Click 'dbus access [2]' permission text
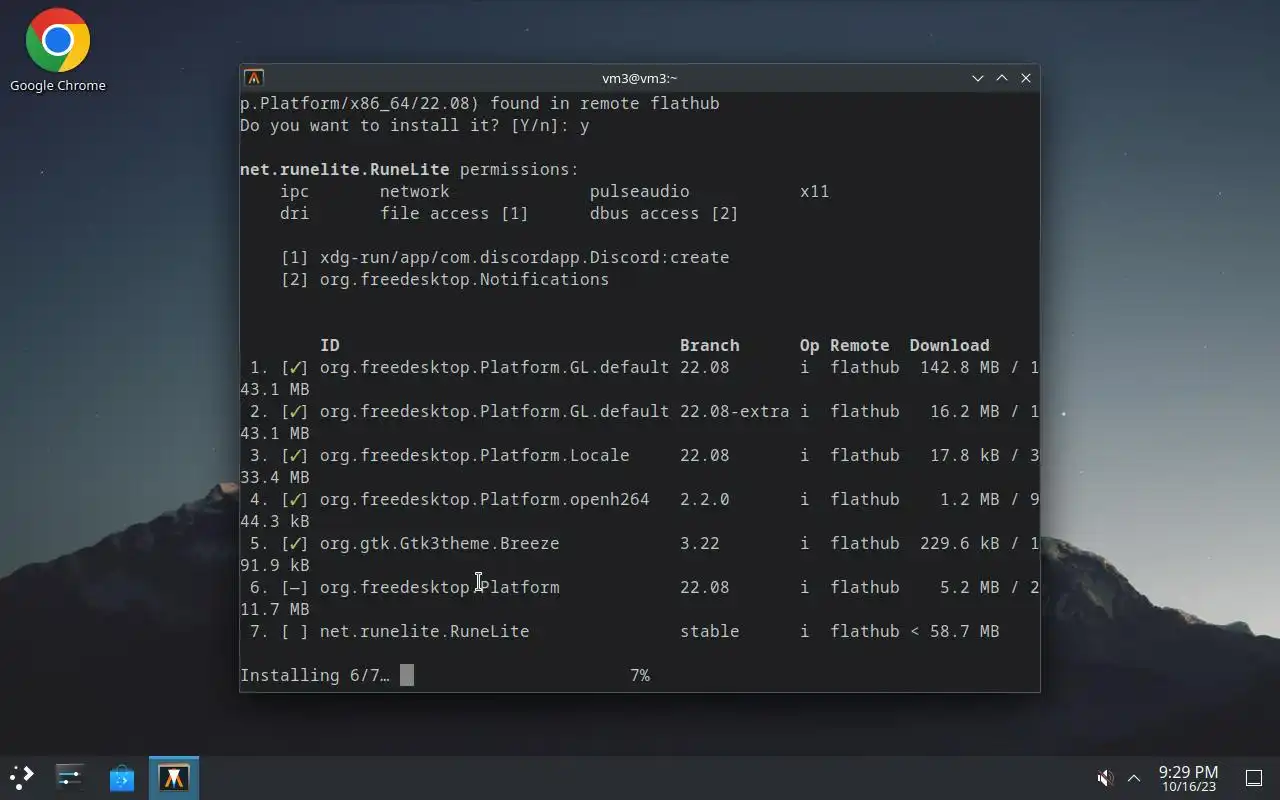 pyautogui.click(x=664, y=213)
